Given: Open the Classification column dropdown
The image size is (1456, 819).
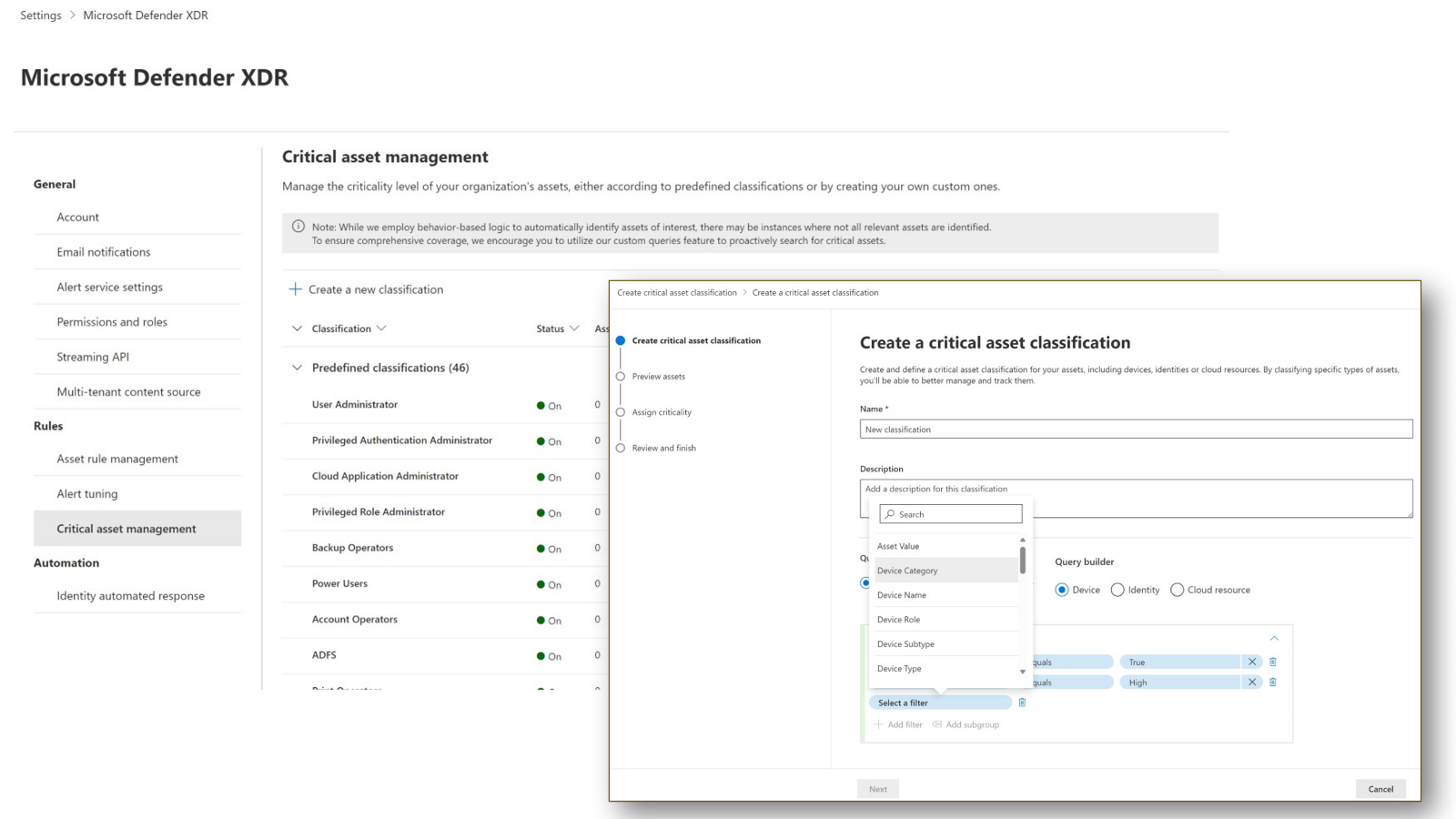Looking at the screenshot, I should 381,328.
